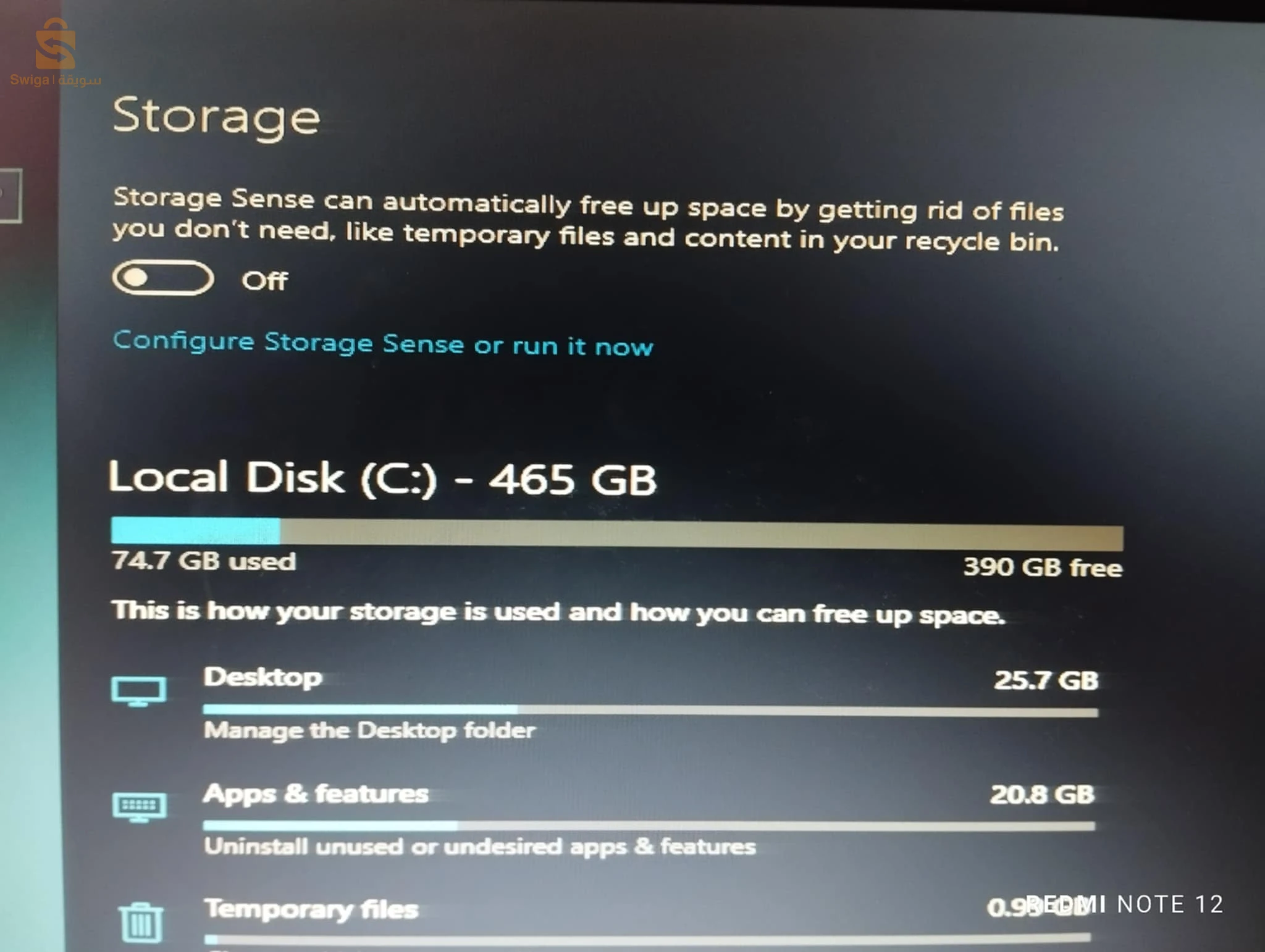Click the Swiga logo watermark

coord(56,52)
